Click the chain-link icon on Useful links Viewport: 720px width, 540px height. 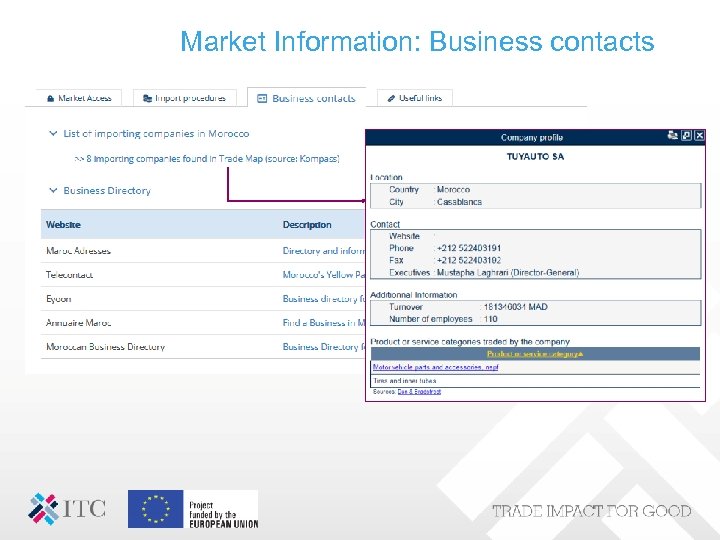point(391,98)
